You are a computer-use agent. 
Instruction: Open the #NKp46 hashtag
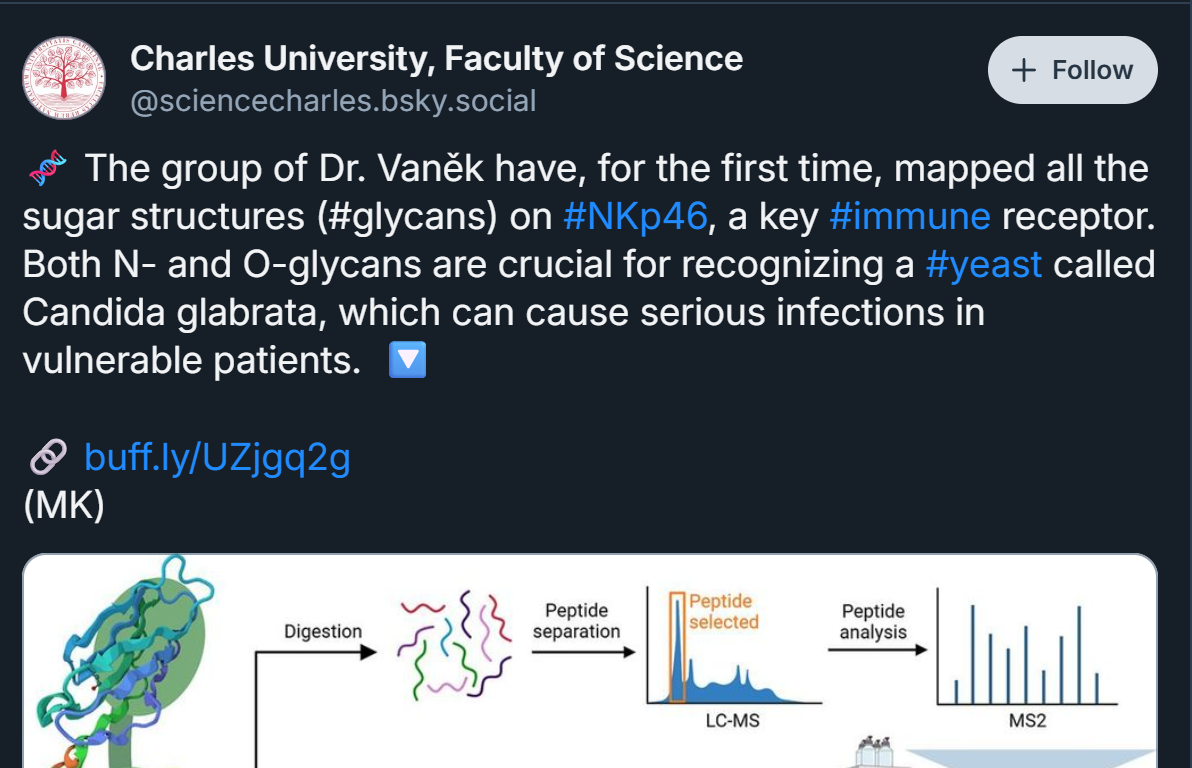[636, 217]
